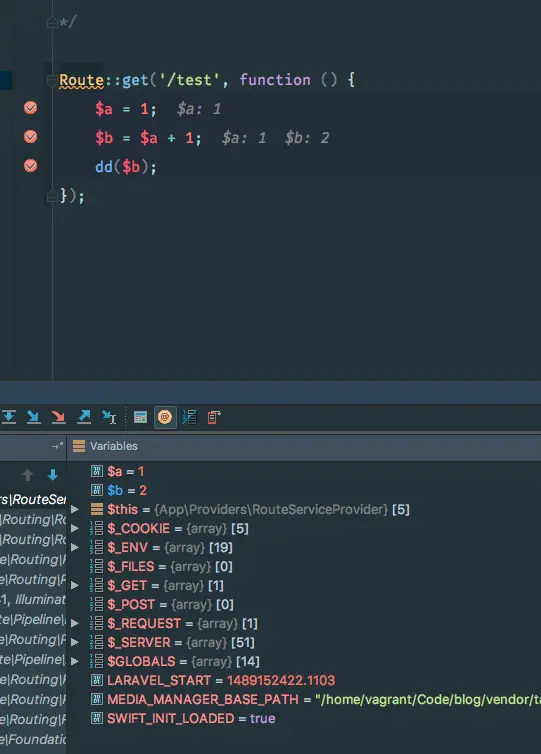Select the Variables panel header

[x=304, y=446]
